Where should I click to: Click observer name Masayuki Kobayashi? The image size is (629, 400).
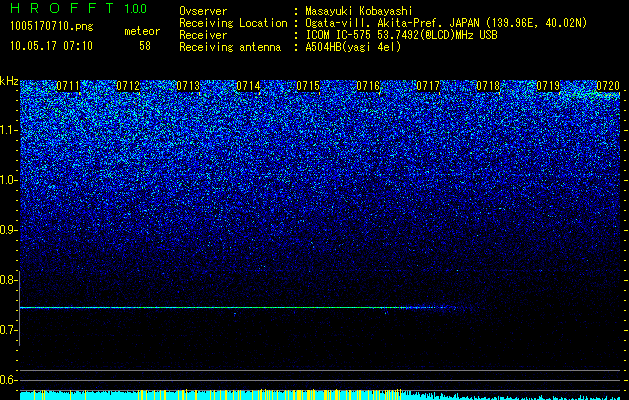pyautogui.click(x=359, y=11)
